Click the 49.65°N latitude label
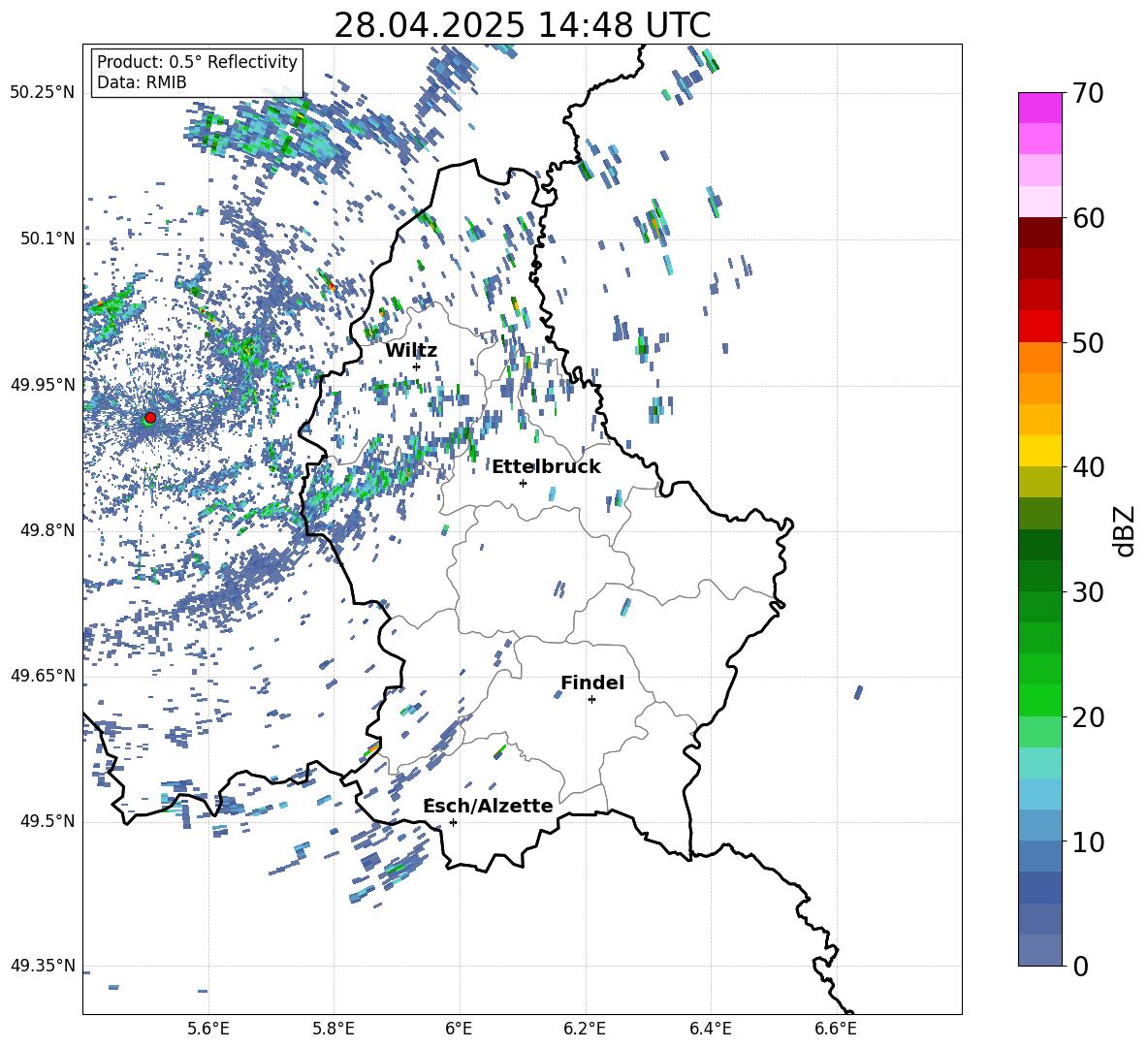Screen dimensions: 1148x1048 [x=43, y=676]
